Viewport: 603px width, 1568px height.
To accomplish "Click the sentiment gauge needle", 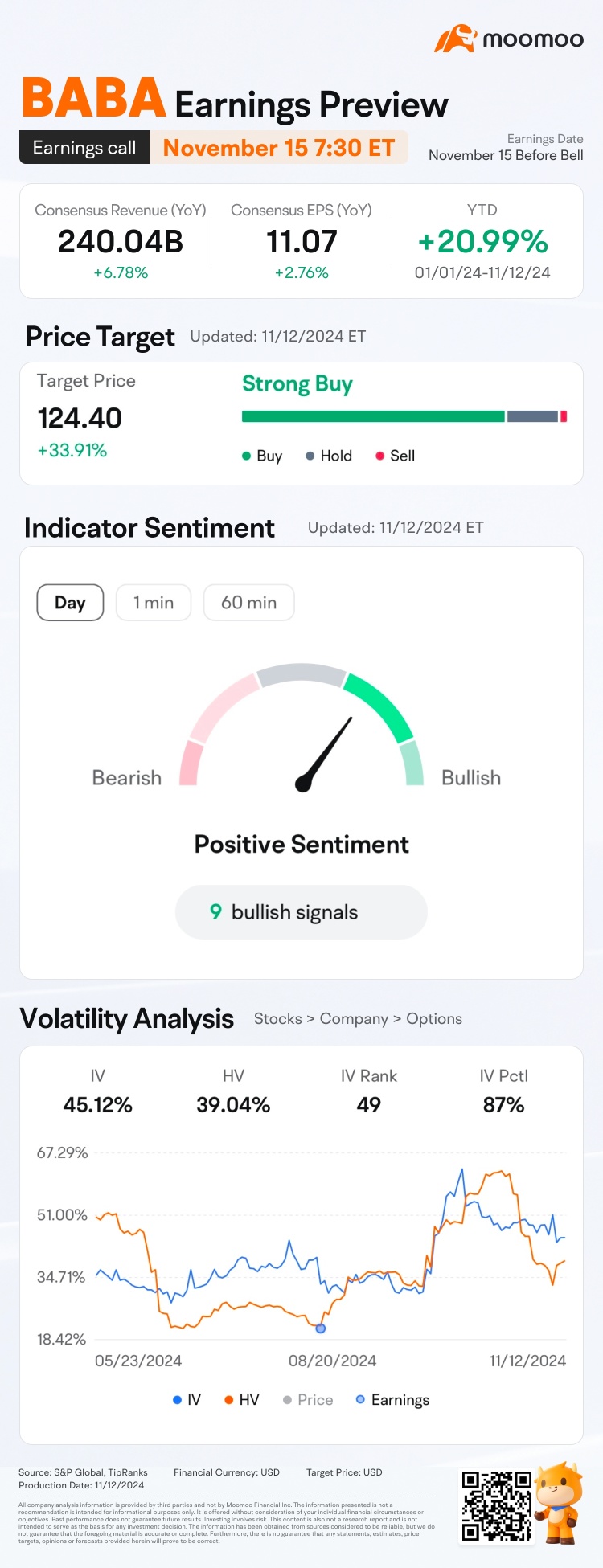I will pyautogui.click(x=325, y=752).
